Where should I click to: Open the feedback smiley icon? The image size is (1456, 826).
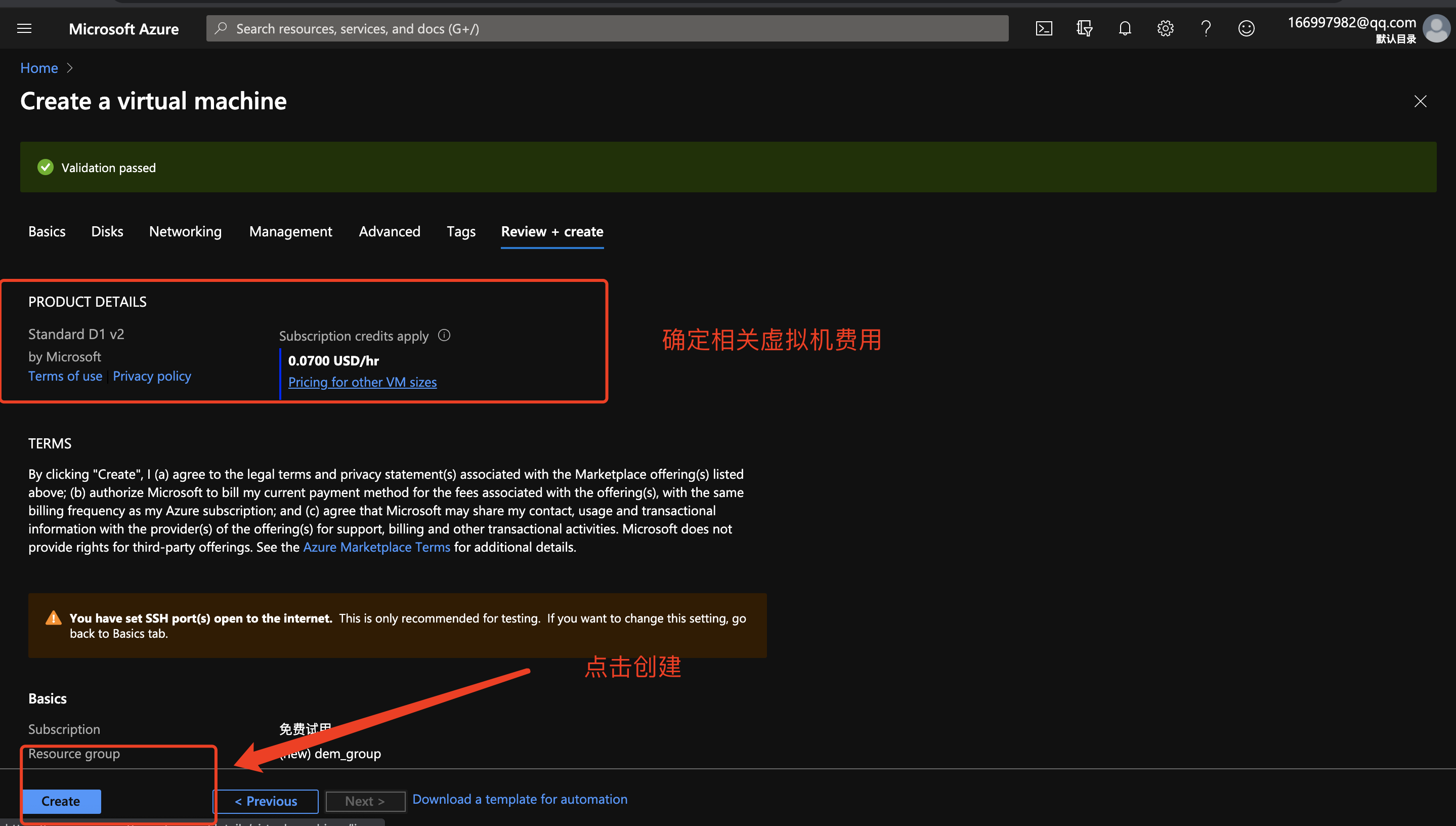pos(1246,28)
